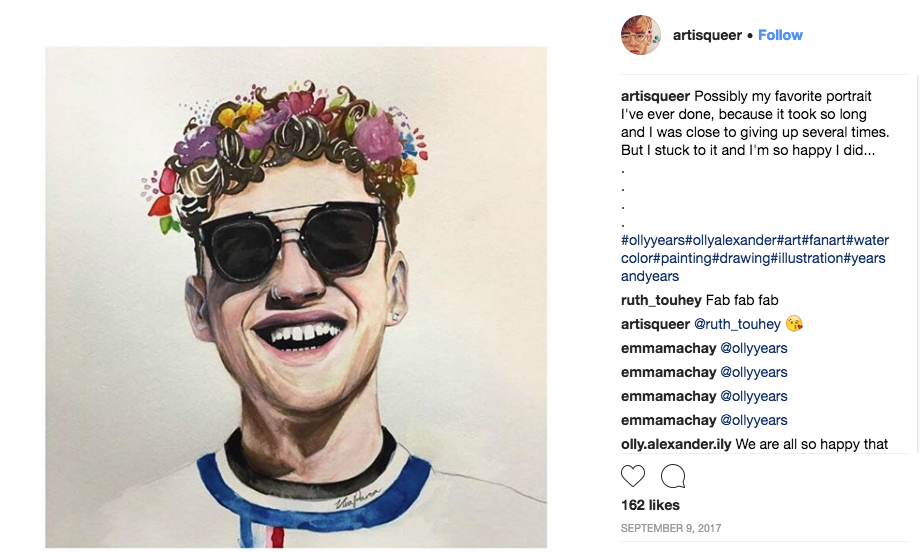The height and width of the screenshot is (552, 920).
Task: Open the #drawing hashtag
Action: (743, 258)
